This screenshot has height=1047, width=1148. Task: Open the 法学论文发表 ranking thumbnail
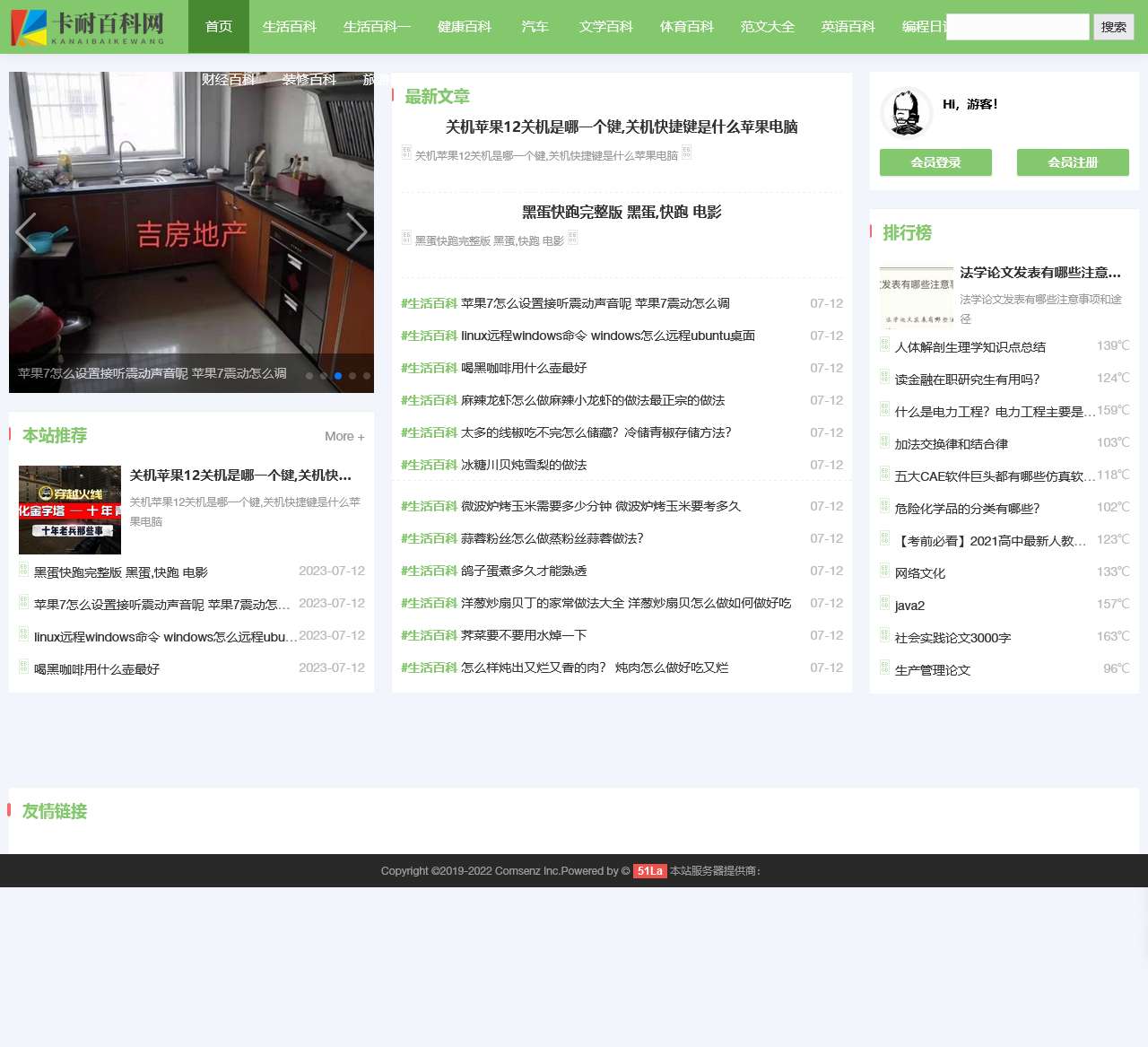pos(916,297)
